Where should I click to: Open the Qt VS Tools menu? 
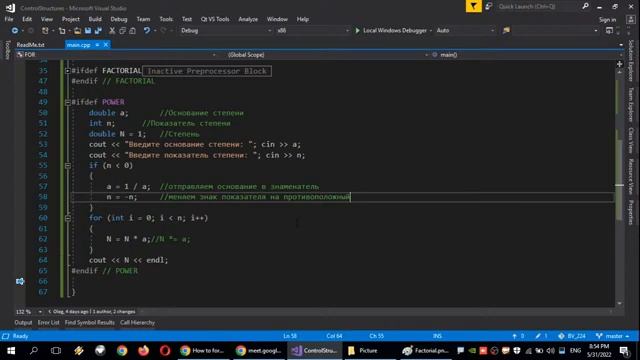(x=215, y=19)
